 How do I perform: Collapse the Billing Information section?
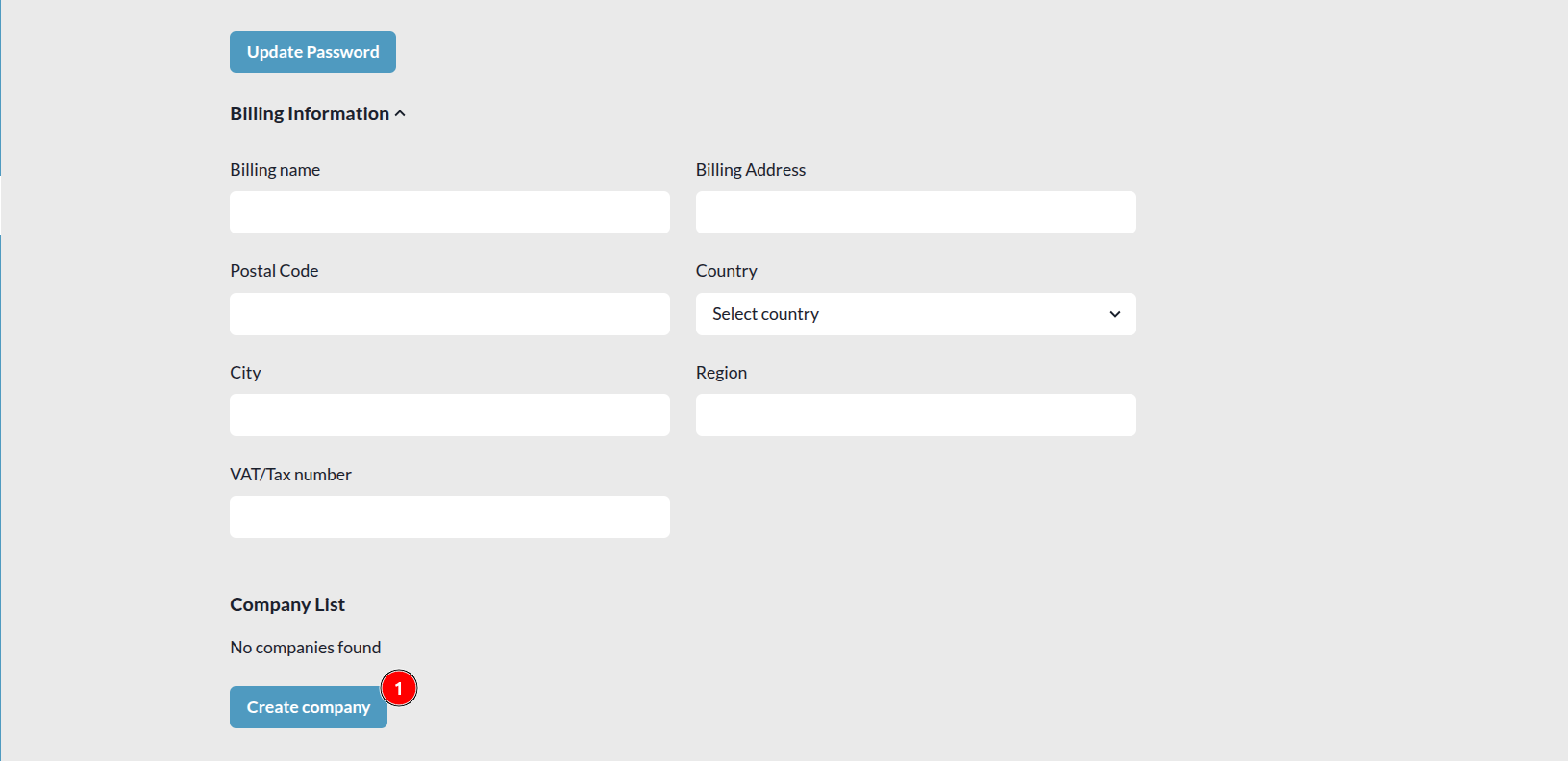[x=318, y=113]
